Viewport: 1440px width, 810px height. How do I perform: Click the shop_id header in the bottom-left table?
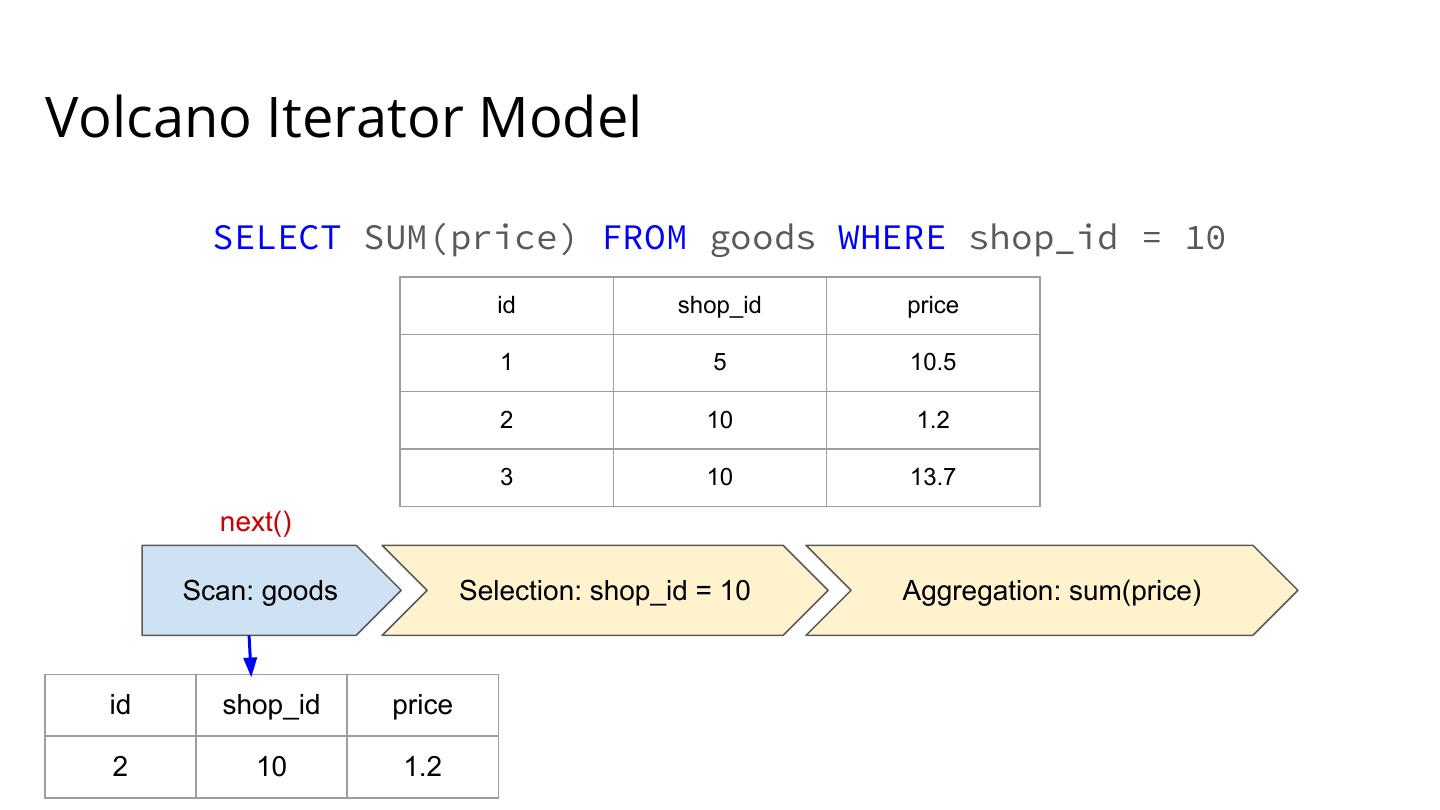coord(271,705)
